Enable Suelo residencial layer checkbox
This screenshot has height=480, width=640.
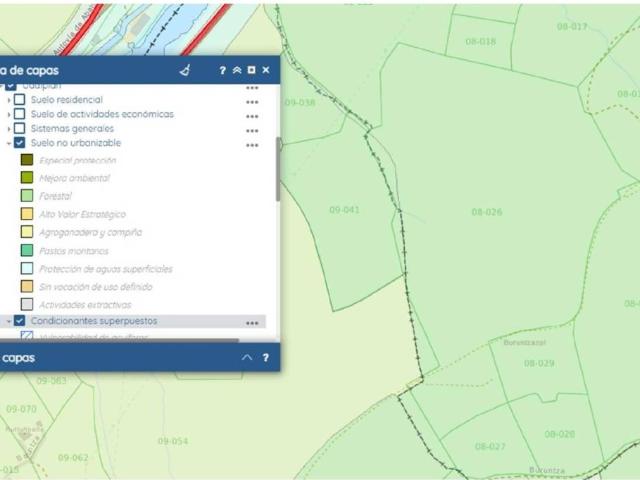coord(20,100)
